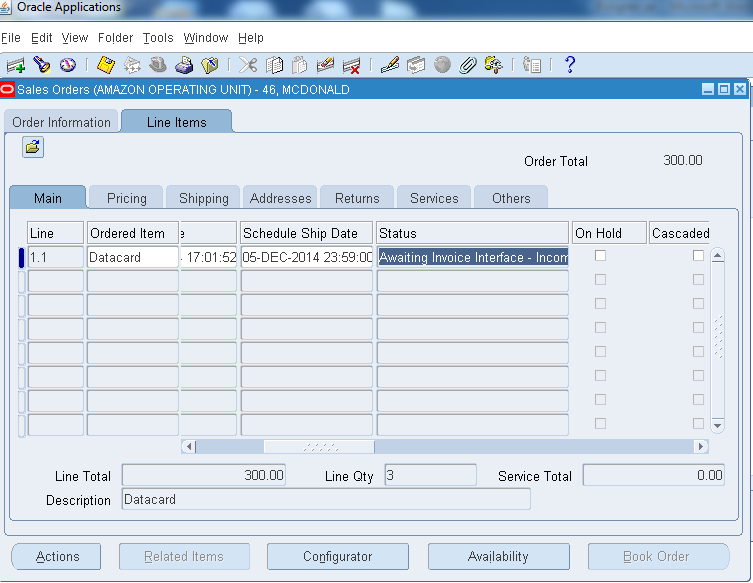Screen dimensions: 753x583
Task: Switch to the Services sub-tab
Action: [434, 198]
